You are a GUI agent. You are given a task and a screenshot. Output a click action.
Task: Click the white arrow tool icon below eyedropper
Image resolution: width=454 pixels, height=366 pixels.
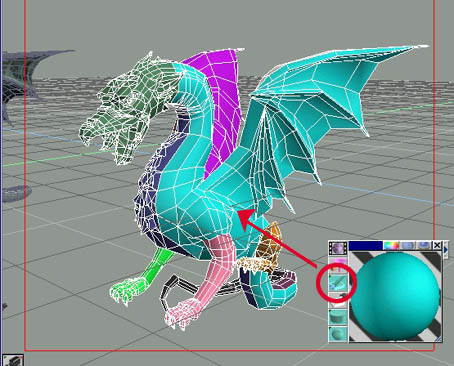(338, 300)
